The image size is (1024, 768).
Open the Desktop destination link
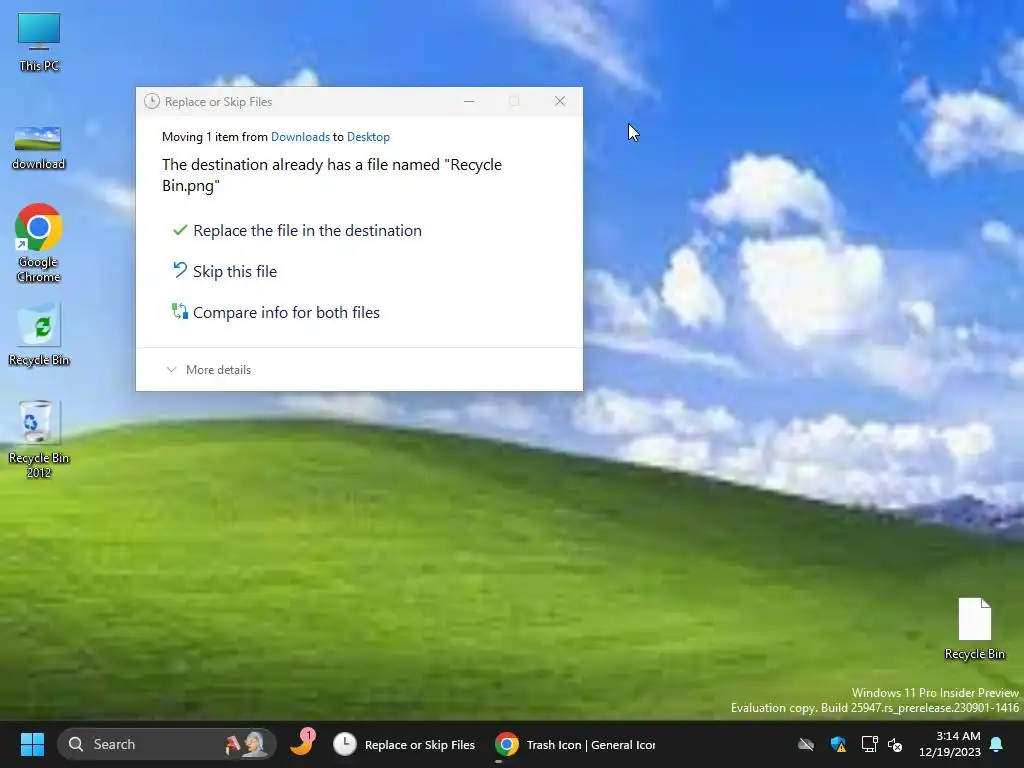click(x=368, y=136)
